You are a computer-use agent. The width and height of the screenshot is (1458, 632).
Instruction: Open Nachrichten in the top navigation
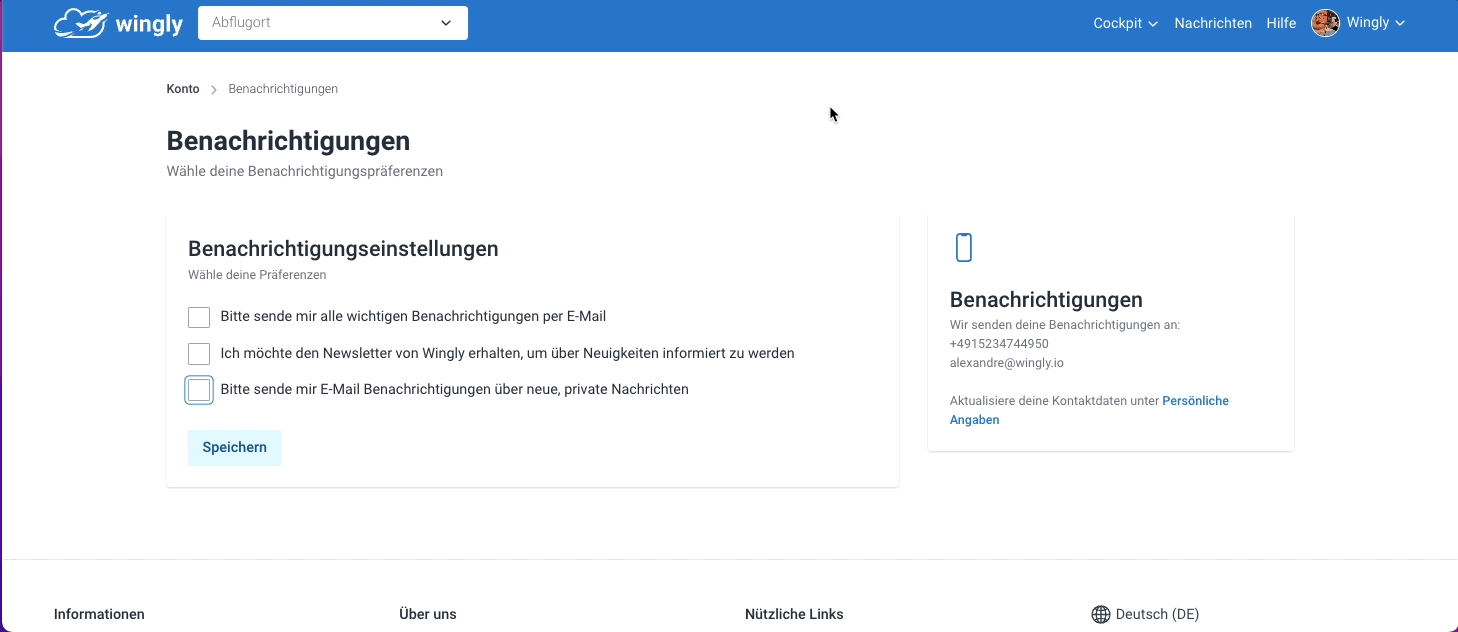(x=1213, y=23)
